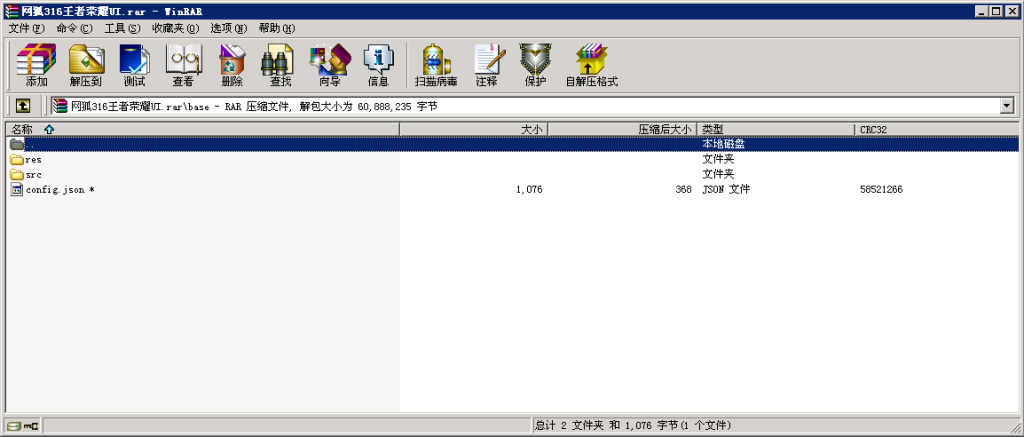Click the 本地磁盘 type cell
The height and width of the screenshot is (437, 1024).
724,144
